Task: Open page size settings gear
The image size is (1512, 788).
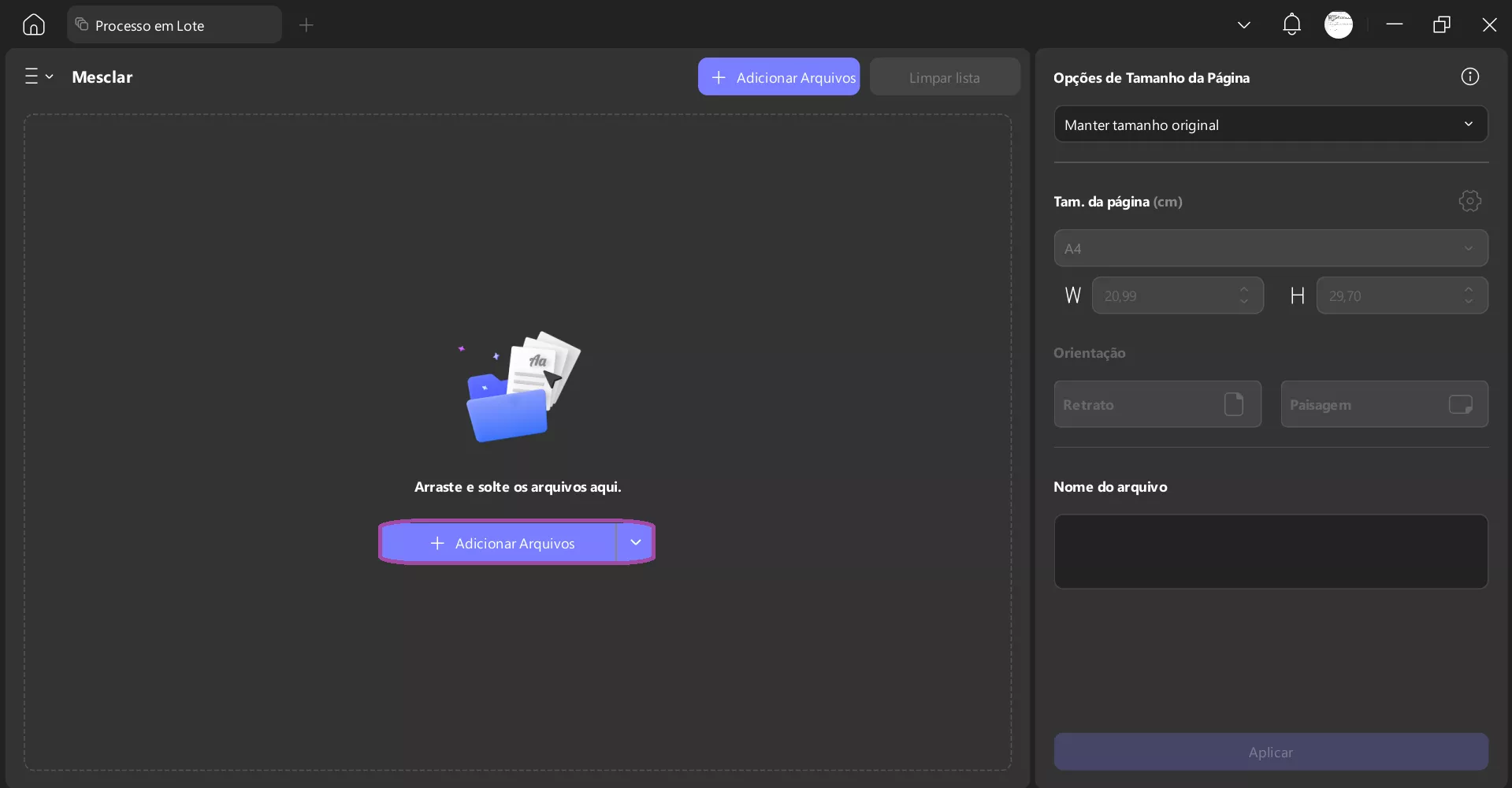Action: (1469, 201)
